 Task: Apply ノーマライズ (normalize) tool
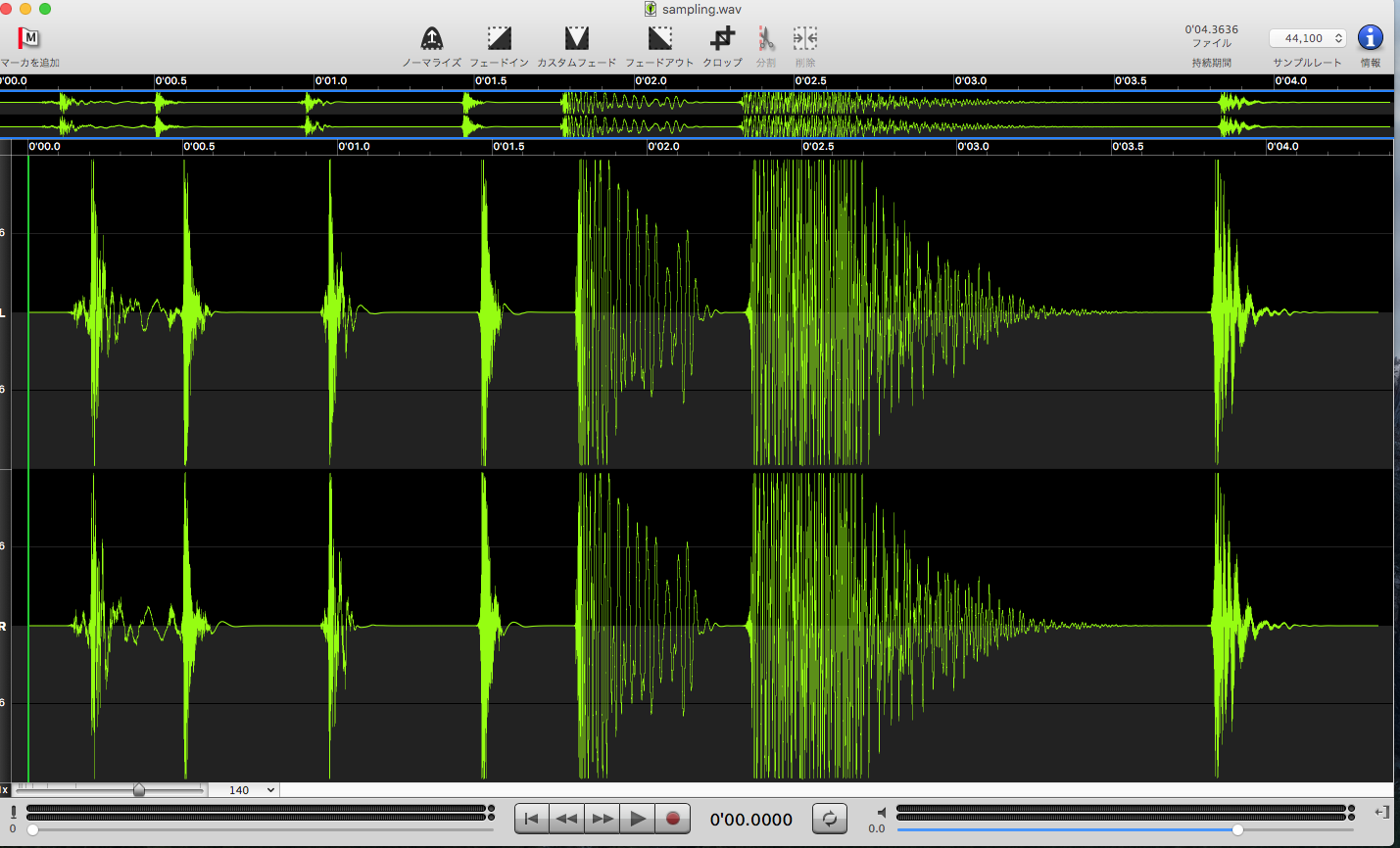point(432,39)
